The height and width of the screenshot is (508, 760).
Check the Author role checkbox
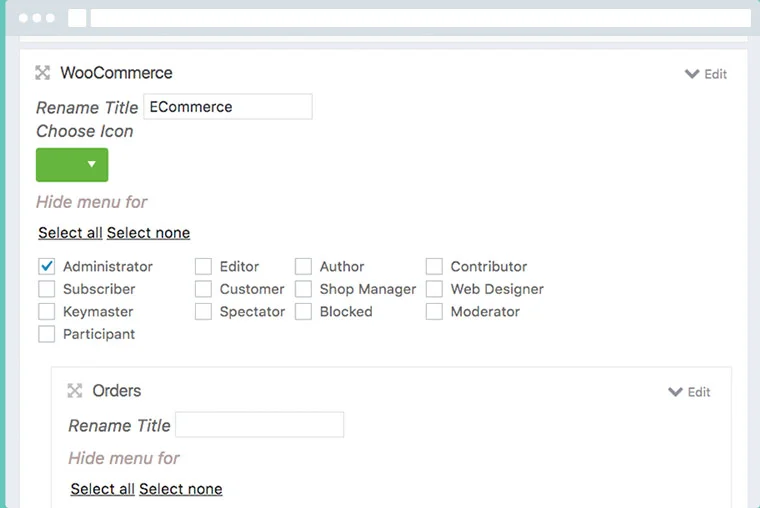pos(303,267)
